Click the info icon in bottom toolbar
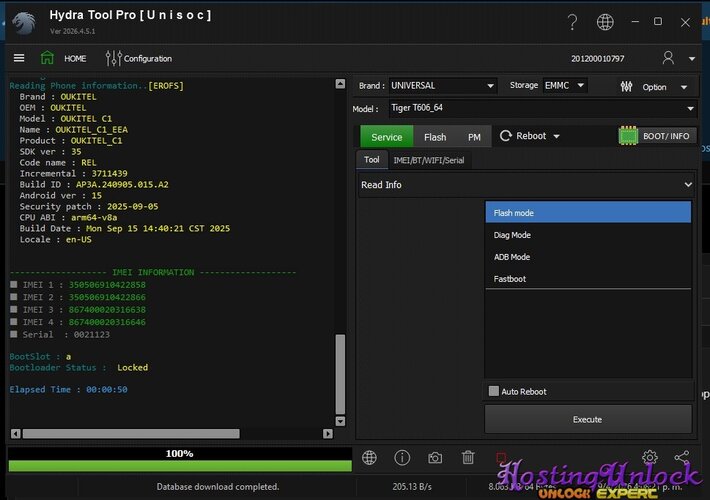Viewport: 710px width, 500px height. 402,457
